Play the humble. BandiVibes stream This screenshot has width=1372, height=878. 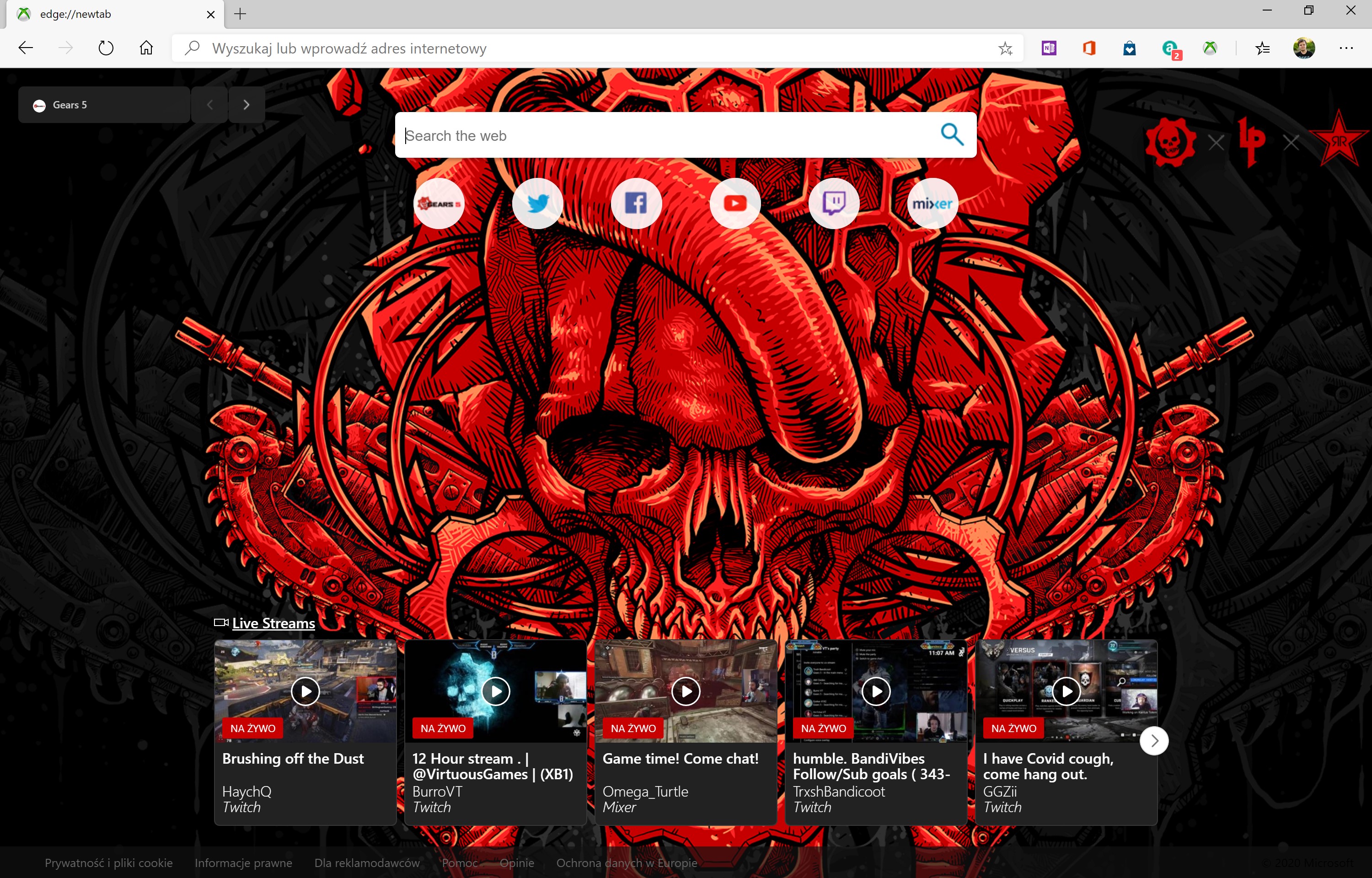(876, 691)
